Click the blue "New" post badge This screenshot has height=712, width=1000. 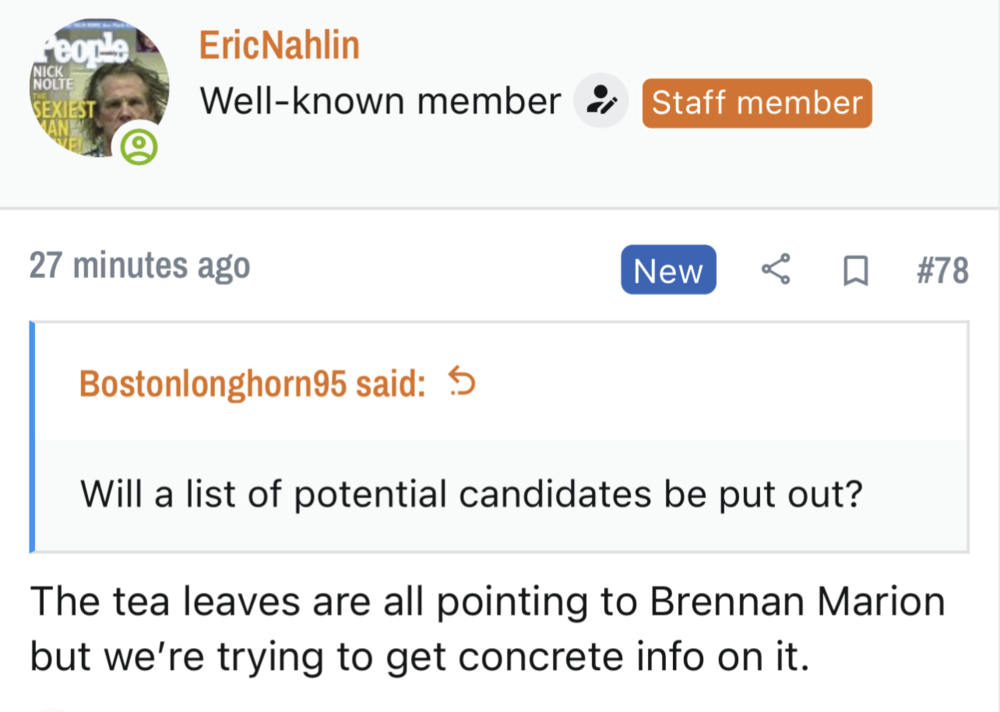coord(668,270)
